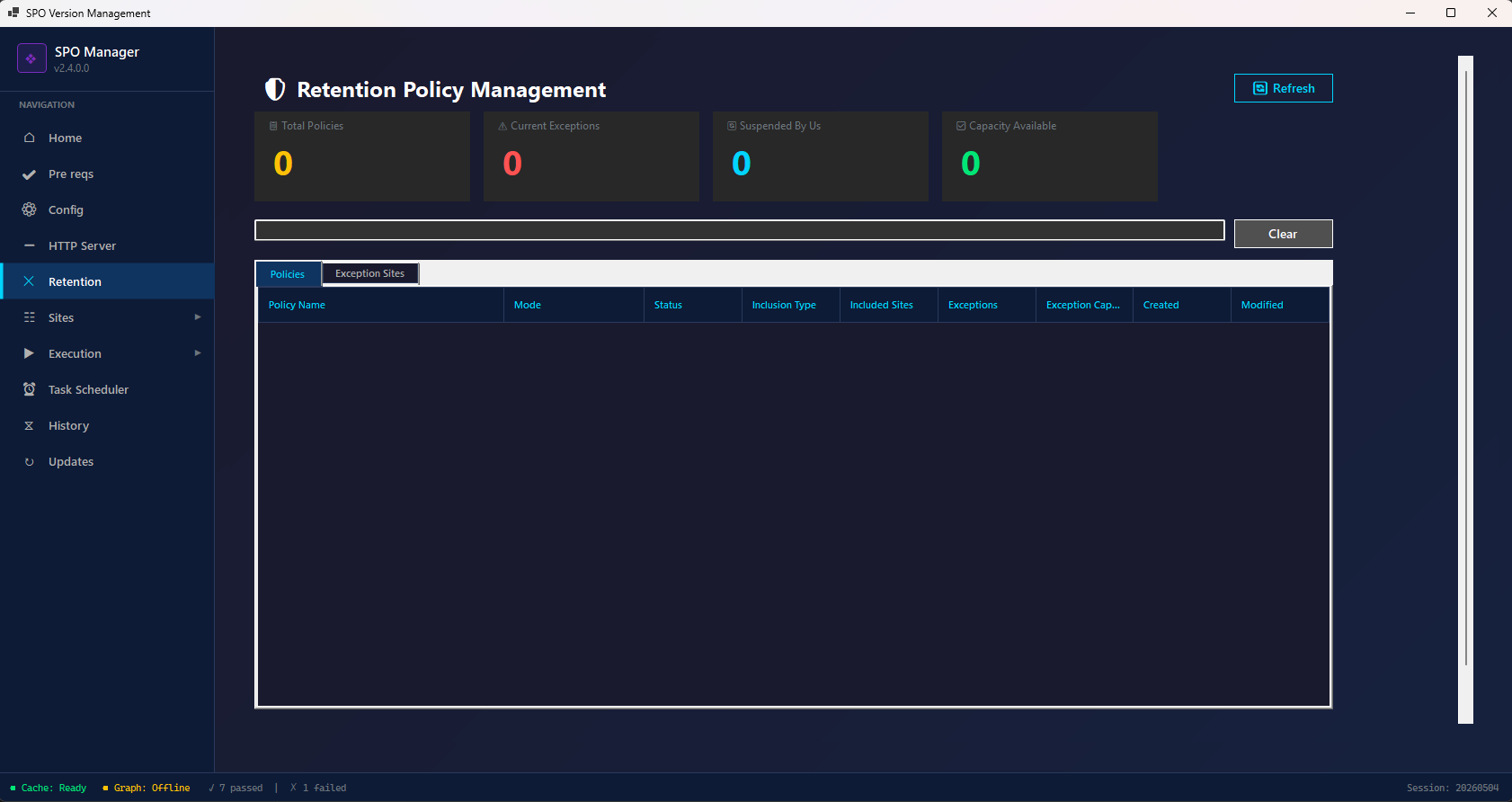
Task: Click the Pre reqs checkmark icon
Action: 29,174
